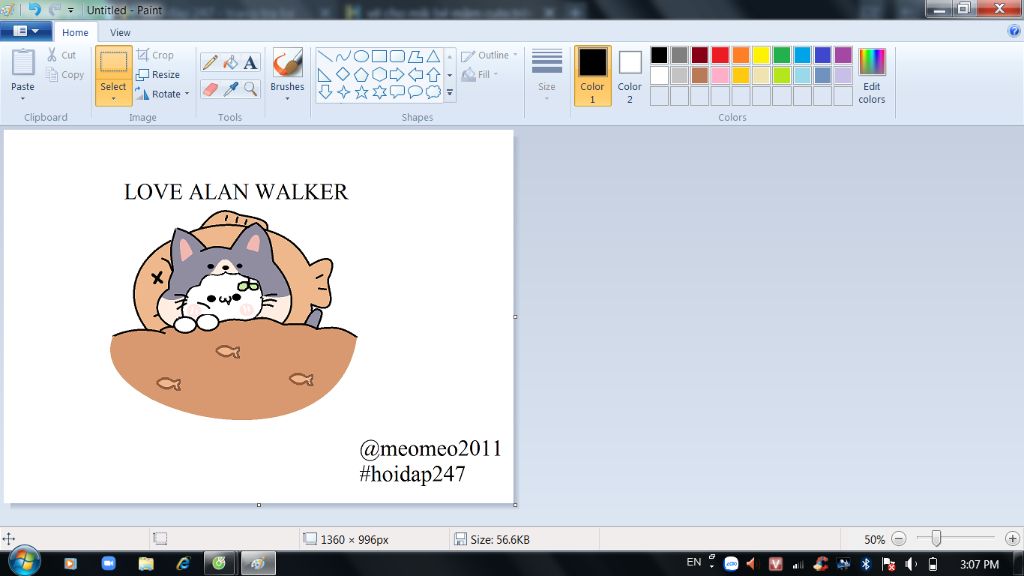Select the Right triangle shape
The height and width of the screenshot is (576, 1024).
tap(325, 75)
